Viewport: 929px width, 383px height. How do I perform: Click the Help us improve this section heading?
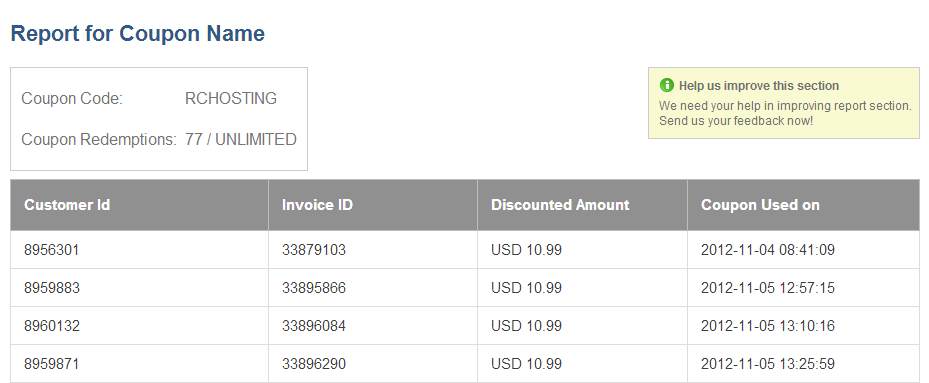point(759,85)
